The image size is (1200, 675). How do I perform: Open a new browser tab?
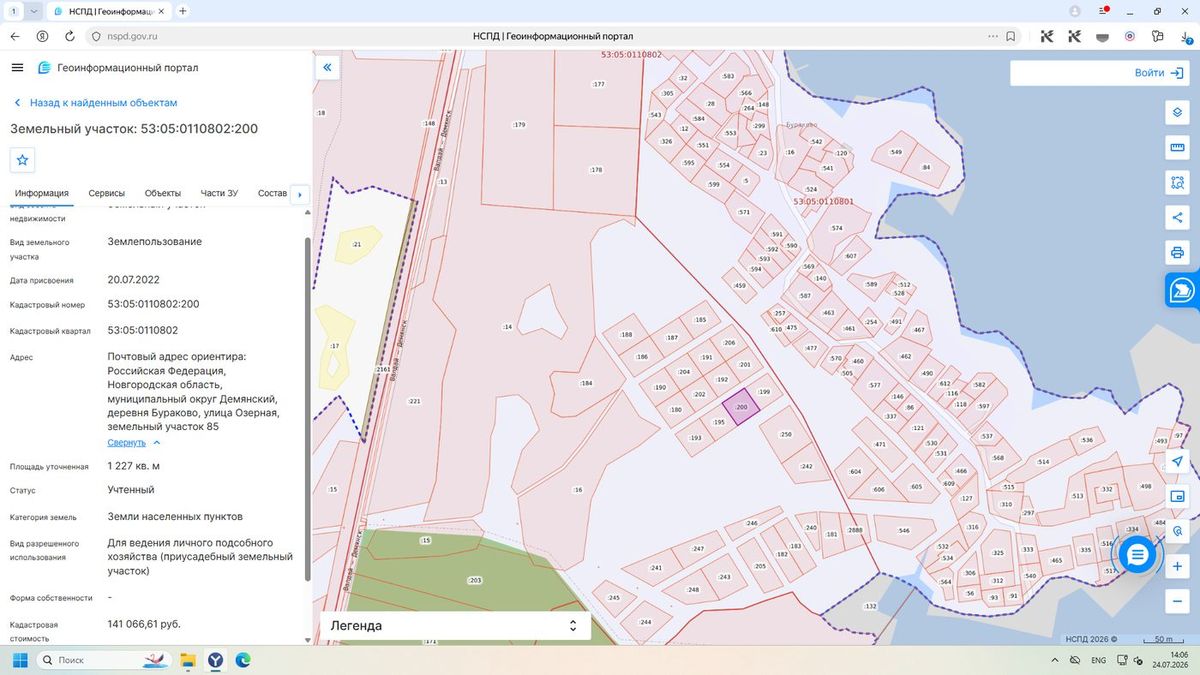[x=182, y=11]
